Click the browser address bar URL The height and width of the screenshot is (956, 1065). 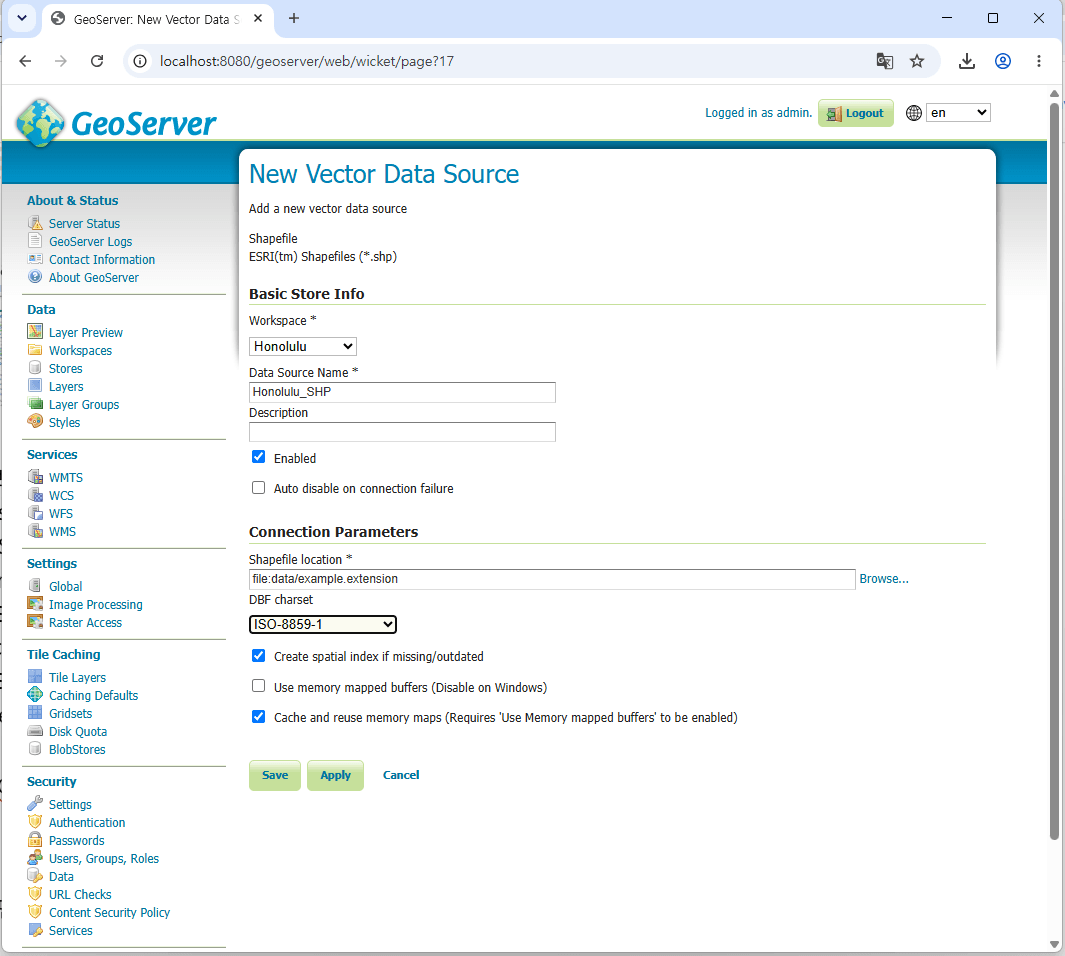tap(307, 61)
